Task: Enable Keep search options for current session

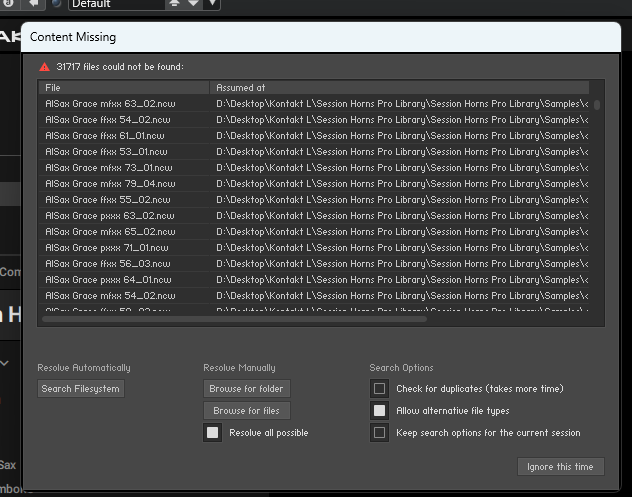Action: click(x=379, y=433)
